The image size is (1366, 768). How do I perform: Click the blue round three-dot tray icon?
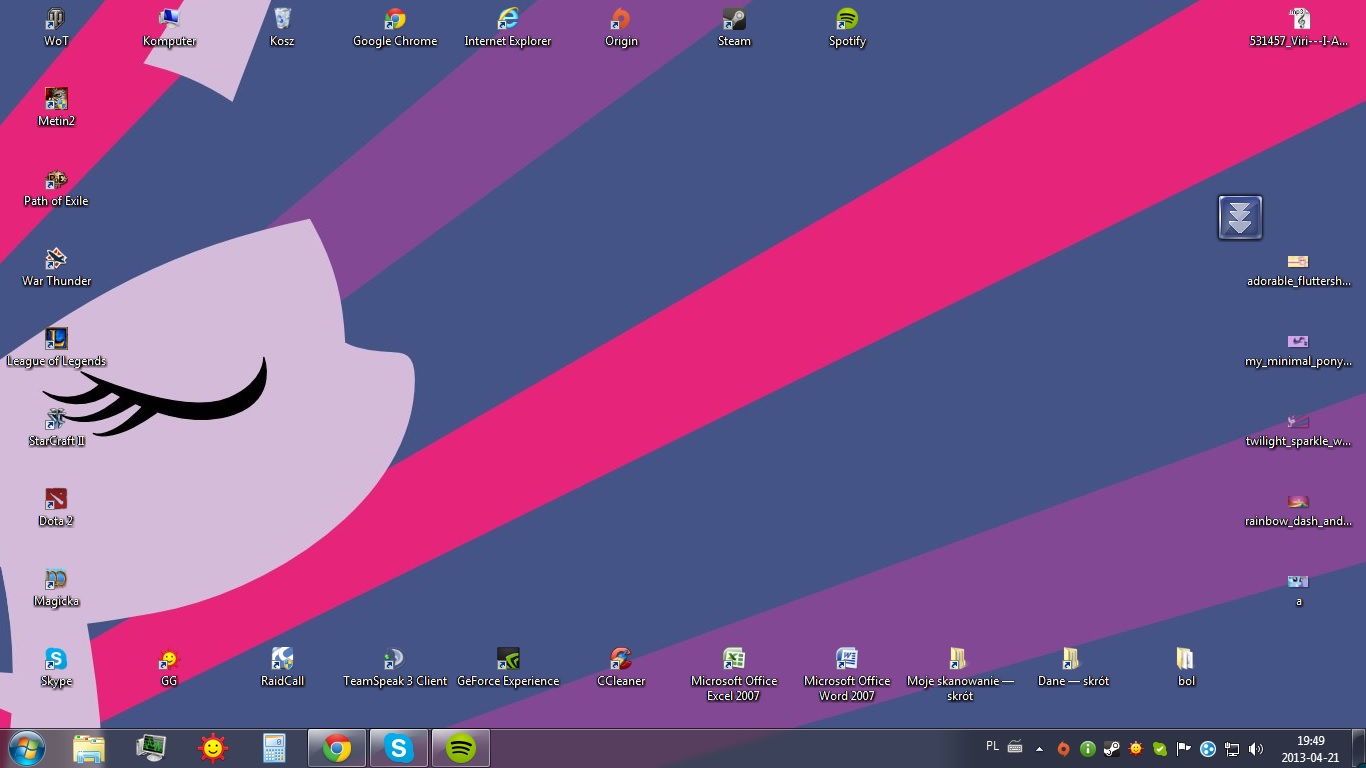[x=1208, y=748]
